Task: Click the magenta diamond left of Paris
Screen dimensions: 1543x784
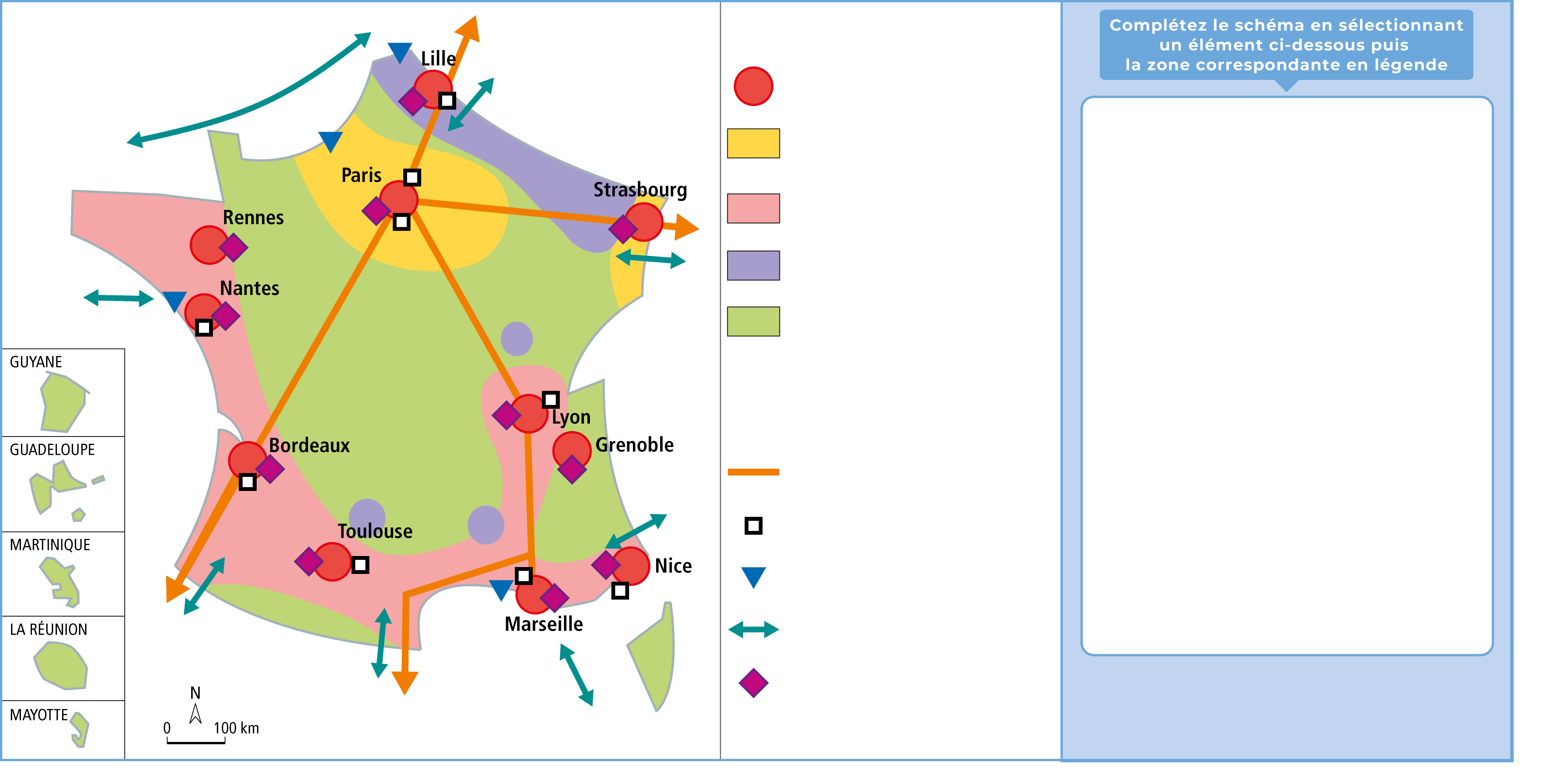Action: click(377, 211)
